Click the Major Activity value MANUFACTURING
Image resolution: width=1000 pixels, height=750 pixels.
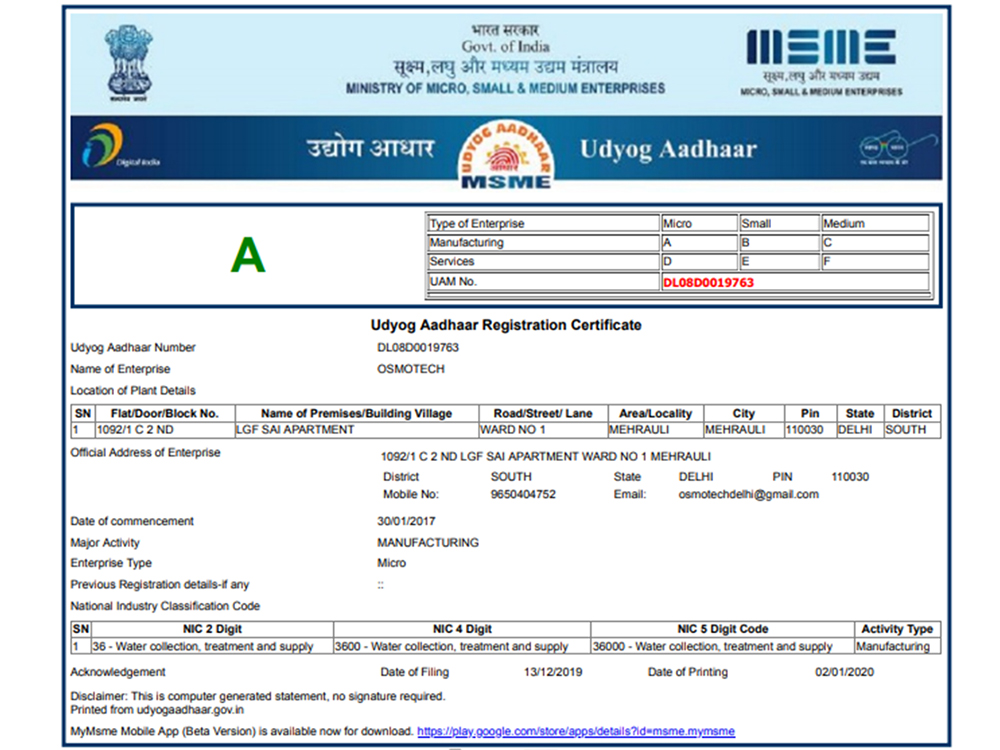(x=428, y=543)
